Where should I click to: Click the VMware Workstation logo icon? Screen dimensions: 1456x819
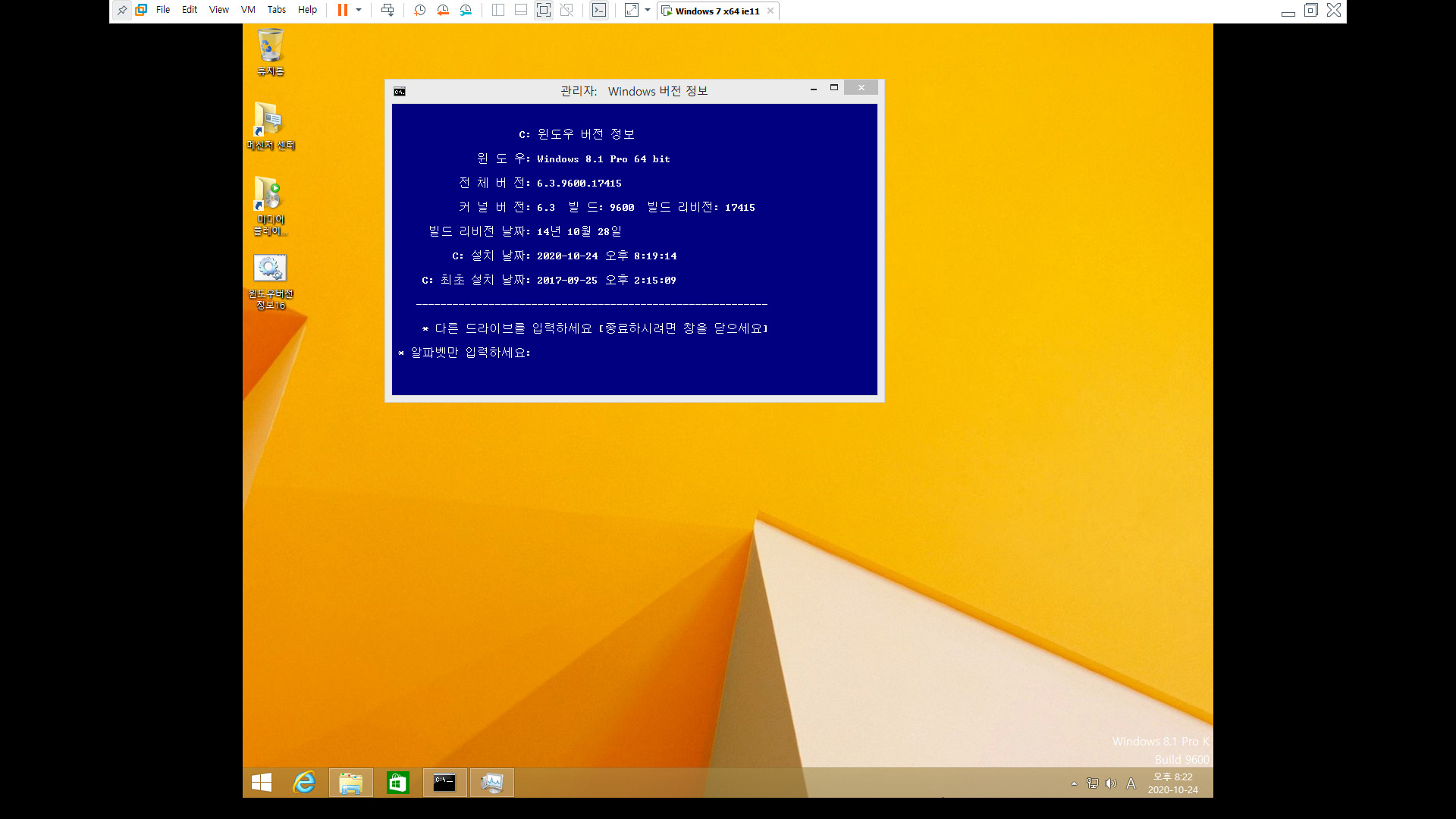[141, 11]
